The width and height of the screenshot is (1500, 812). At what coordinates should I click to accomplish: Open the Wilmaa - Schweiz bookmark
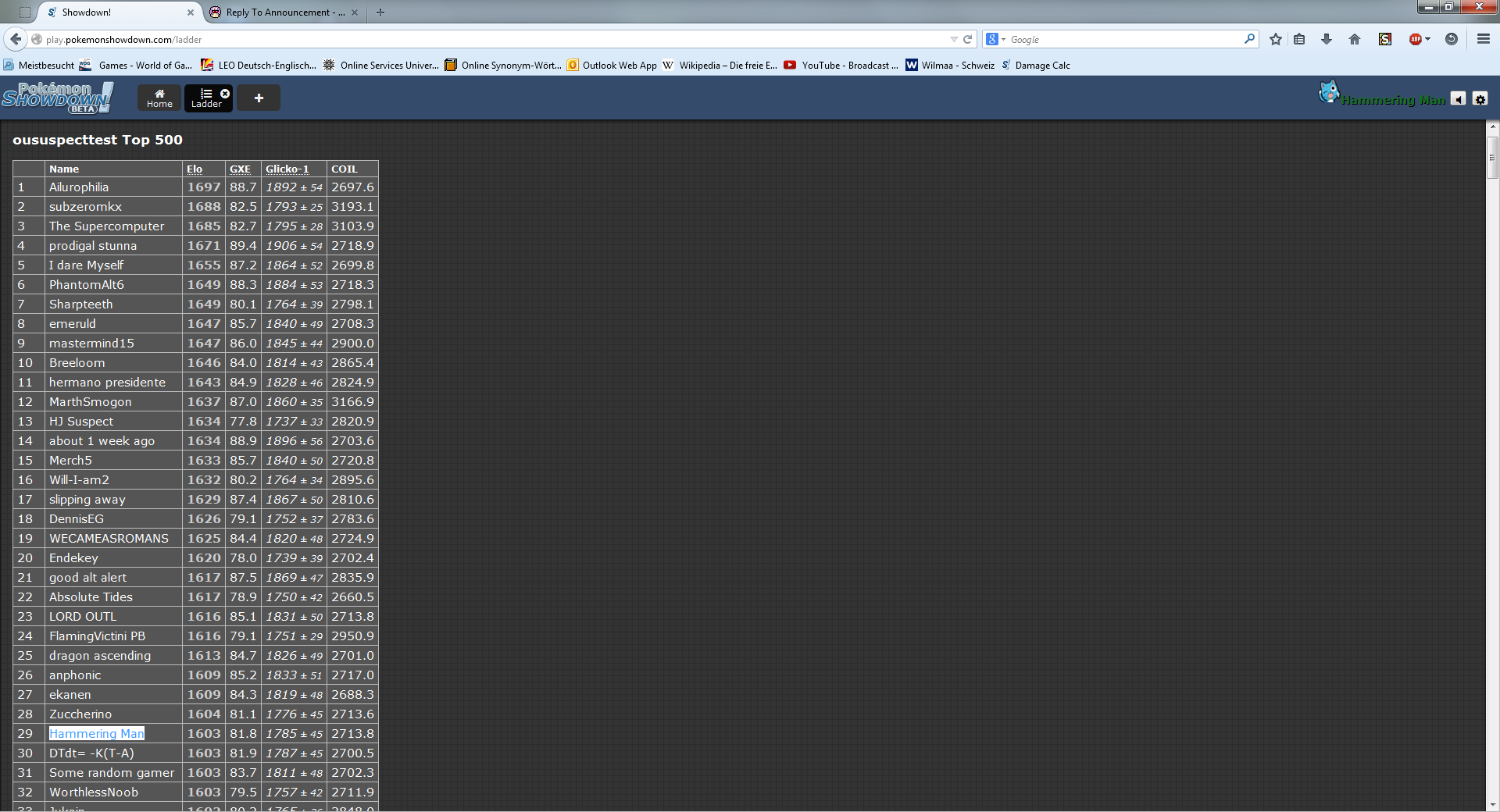pyautogui.click(x=950, y=66)
